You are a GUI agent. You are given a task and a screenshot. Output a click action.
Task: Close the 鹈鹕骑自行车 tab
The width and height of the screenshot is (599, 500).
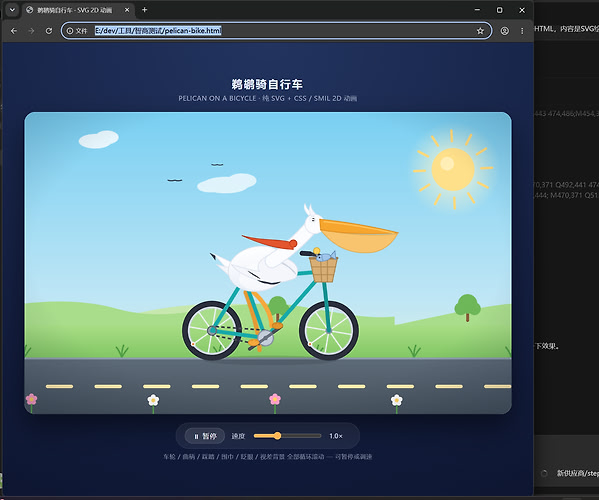tap(127, 10)
